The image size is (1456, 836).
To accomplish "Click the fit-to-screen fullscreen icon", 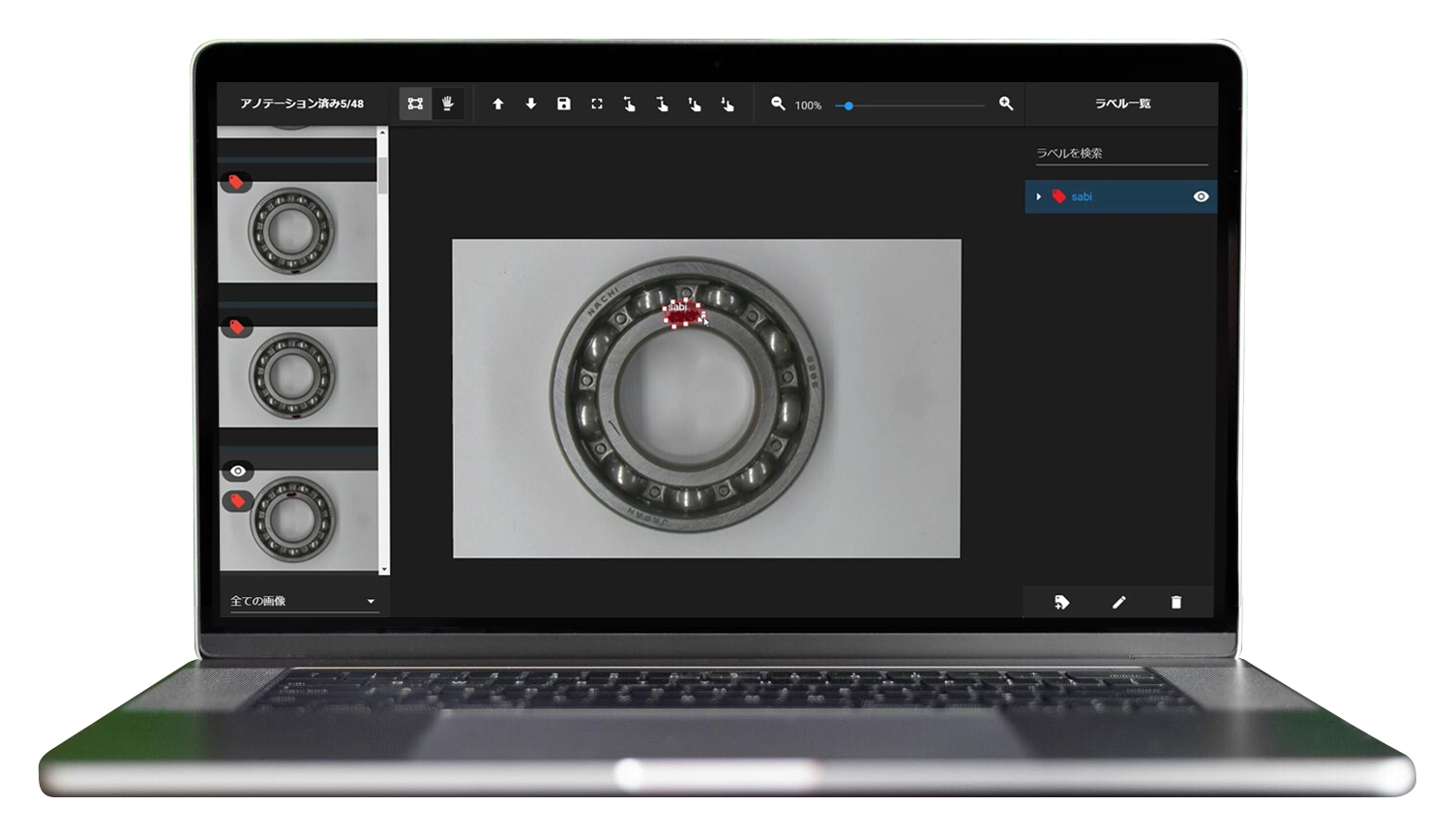I will (597, 104).
